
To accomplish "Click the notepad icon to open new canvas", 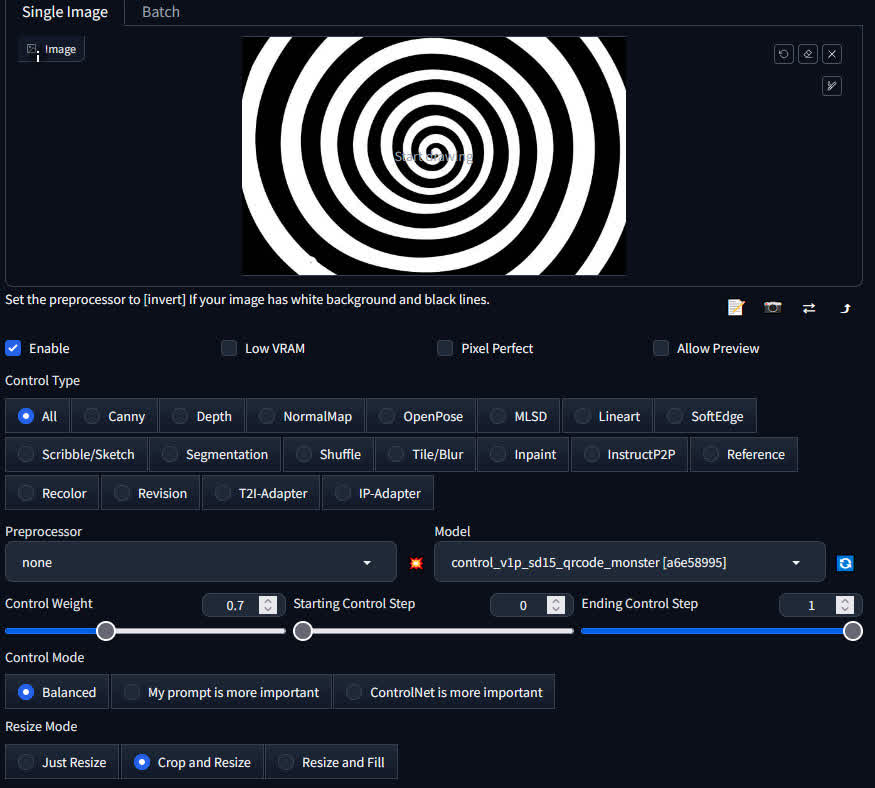I will click(736, 308).
